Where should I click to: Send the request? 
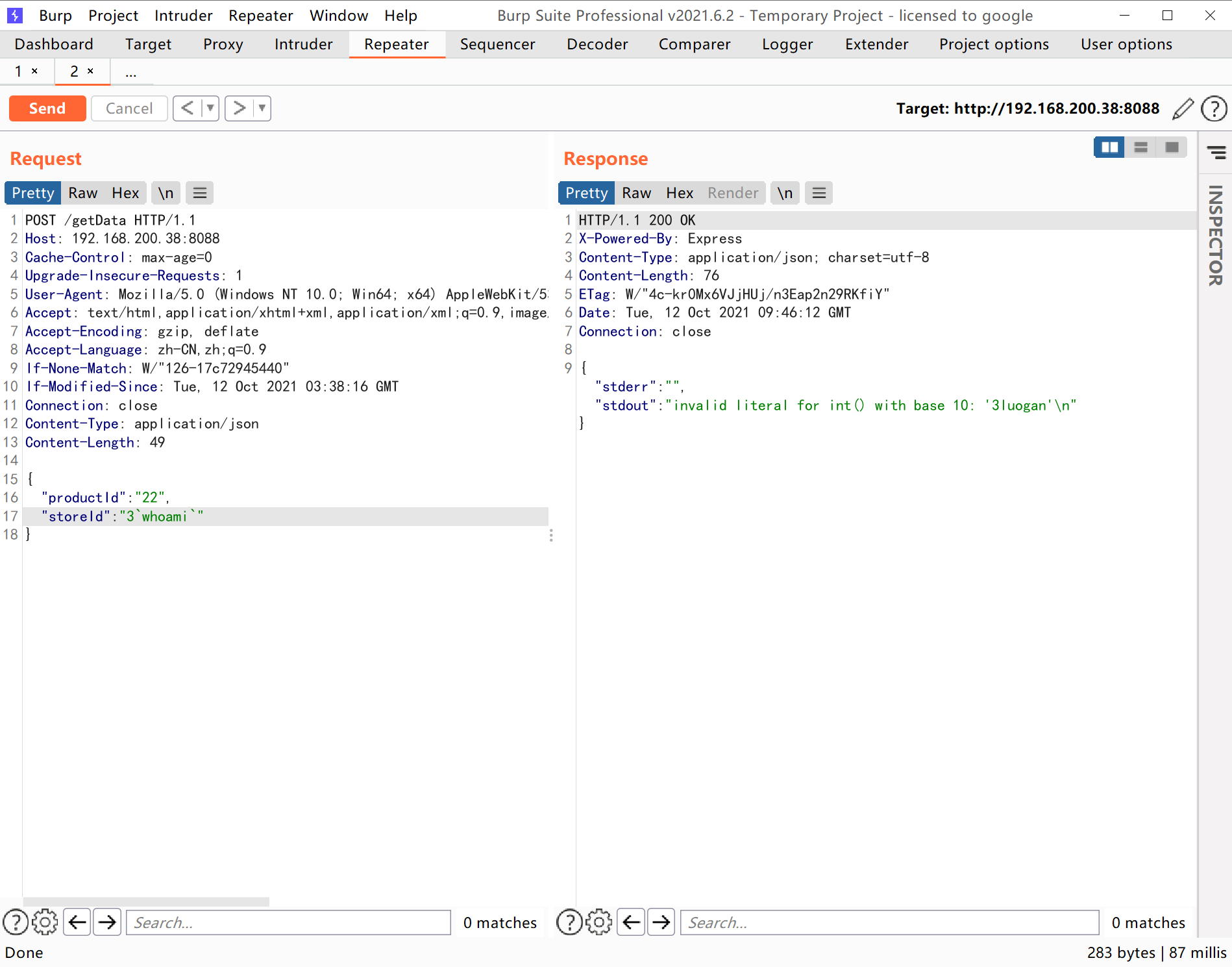pos(47,108)
